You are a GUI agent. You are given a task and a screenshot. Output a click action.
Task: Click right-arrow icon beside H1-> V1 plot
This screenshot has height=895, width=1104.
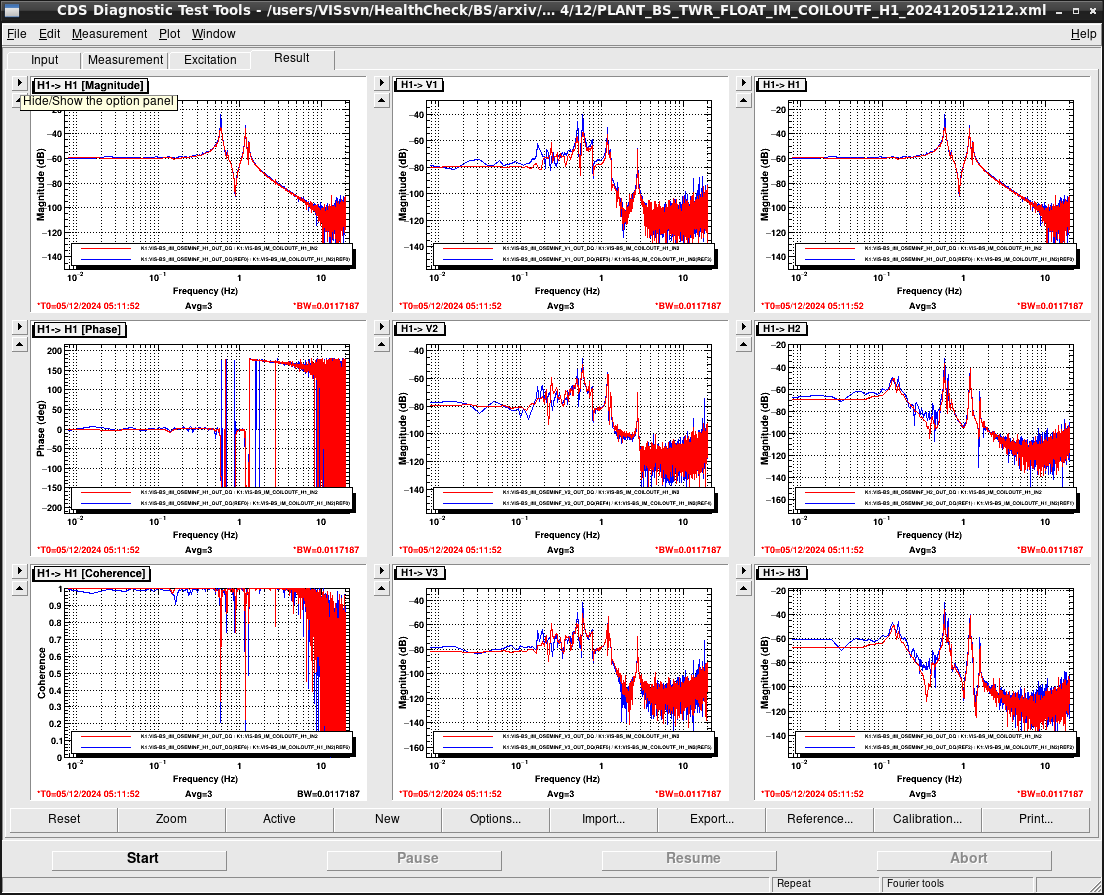pos(382,83)
